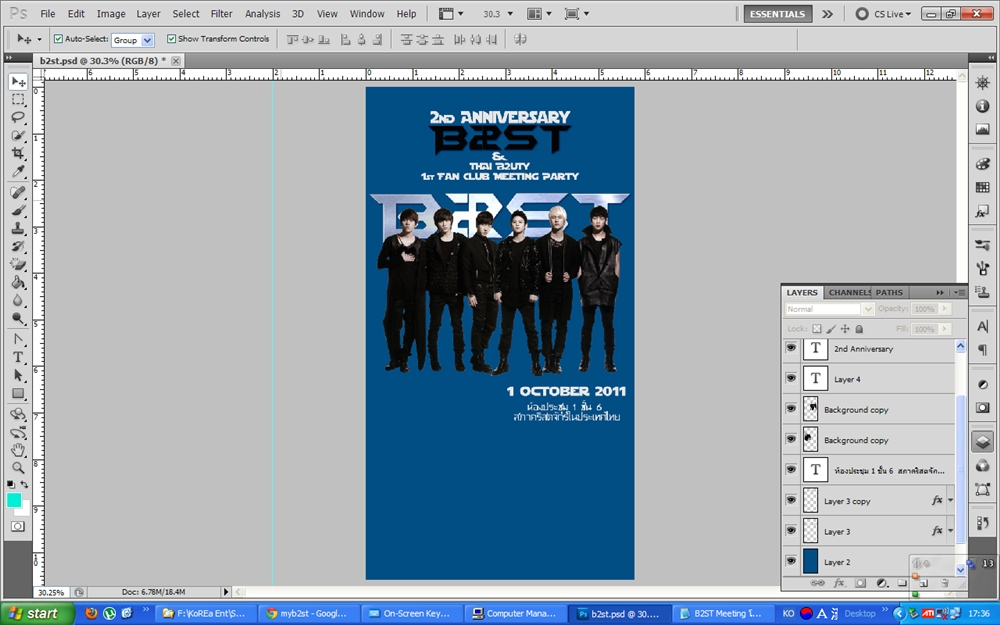Select the Lasso tool
The image size is (1000, 625).
(x=18, y=117)
